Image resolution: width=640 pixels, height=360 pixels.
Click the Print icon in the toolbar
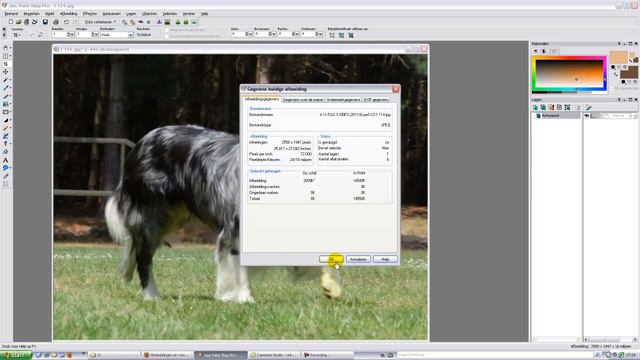tap(56, 22)
